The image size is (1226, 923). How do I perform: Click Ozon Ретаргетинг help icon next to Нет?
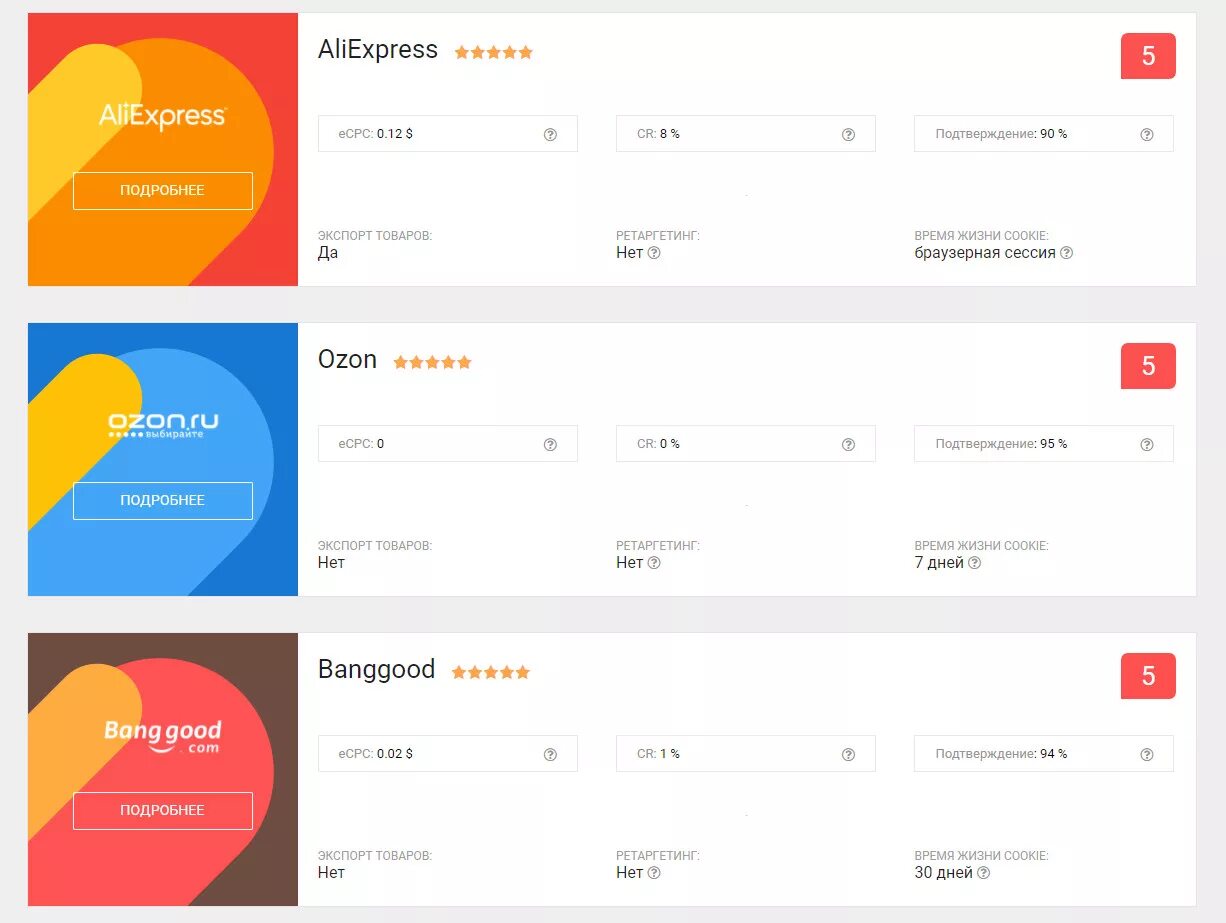[x=654, y=563]
